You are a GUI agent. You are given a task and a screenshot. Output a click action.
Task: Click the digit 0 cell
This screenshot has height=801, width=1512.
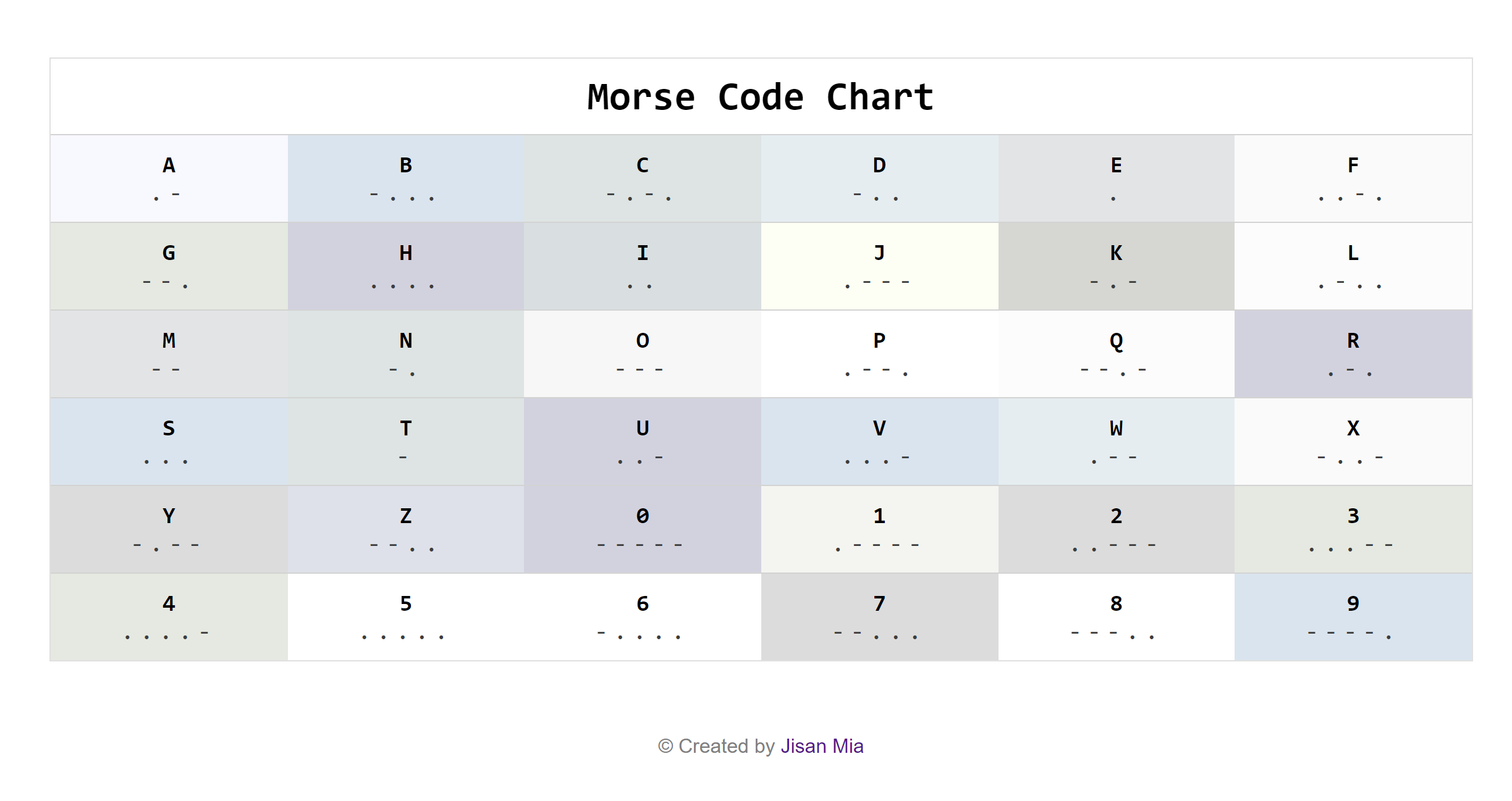[642, 529]
